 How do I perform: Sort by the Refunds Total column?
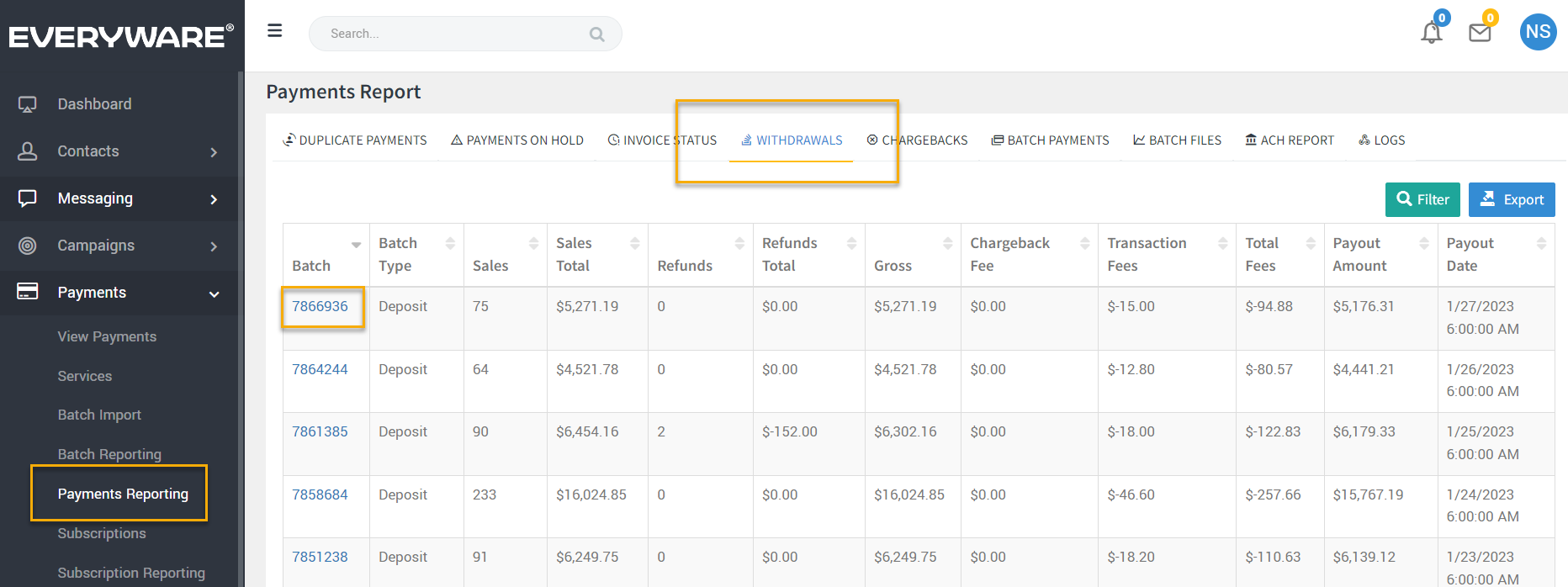pos(851,243)
